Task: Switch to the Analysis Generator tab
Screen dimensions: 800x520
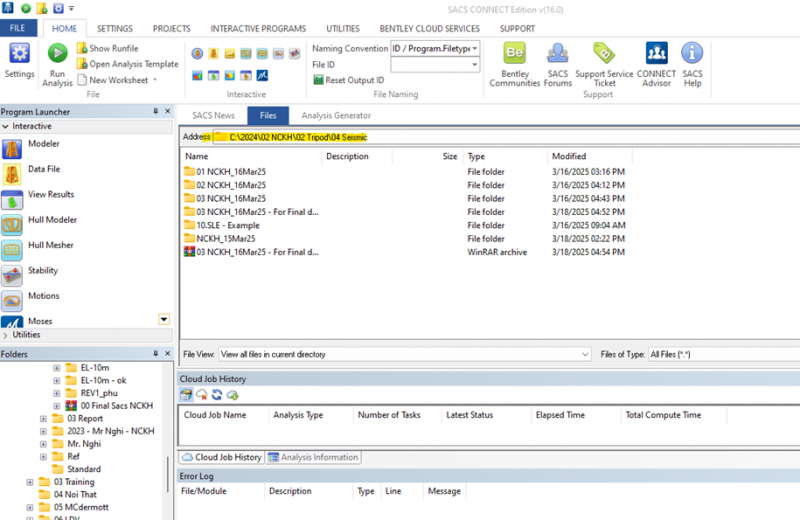Action: [336, 115]
